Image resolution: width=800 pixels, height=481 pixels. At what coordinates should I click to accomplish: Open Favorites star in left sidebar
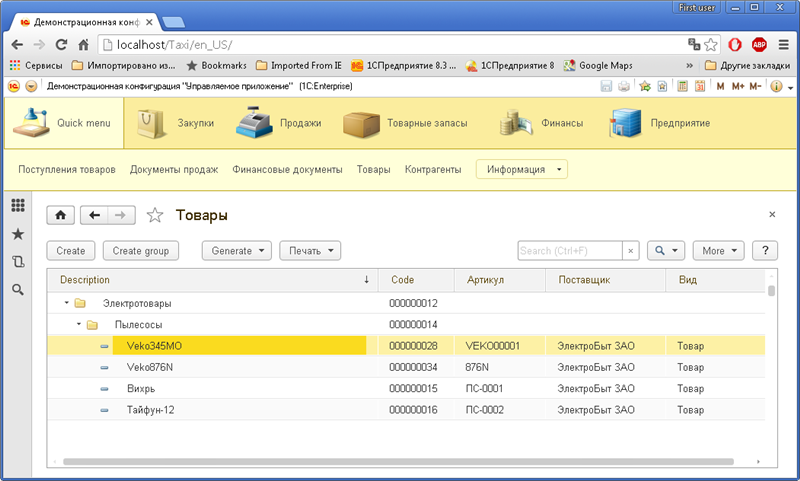(17, 233)
